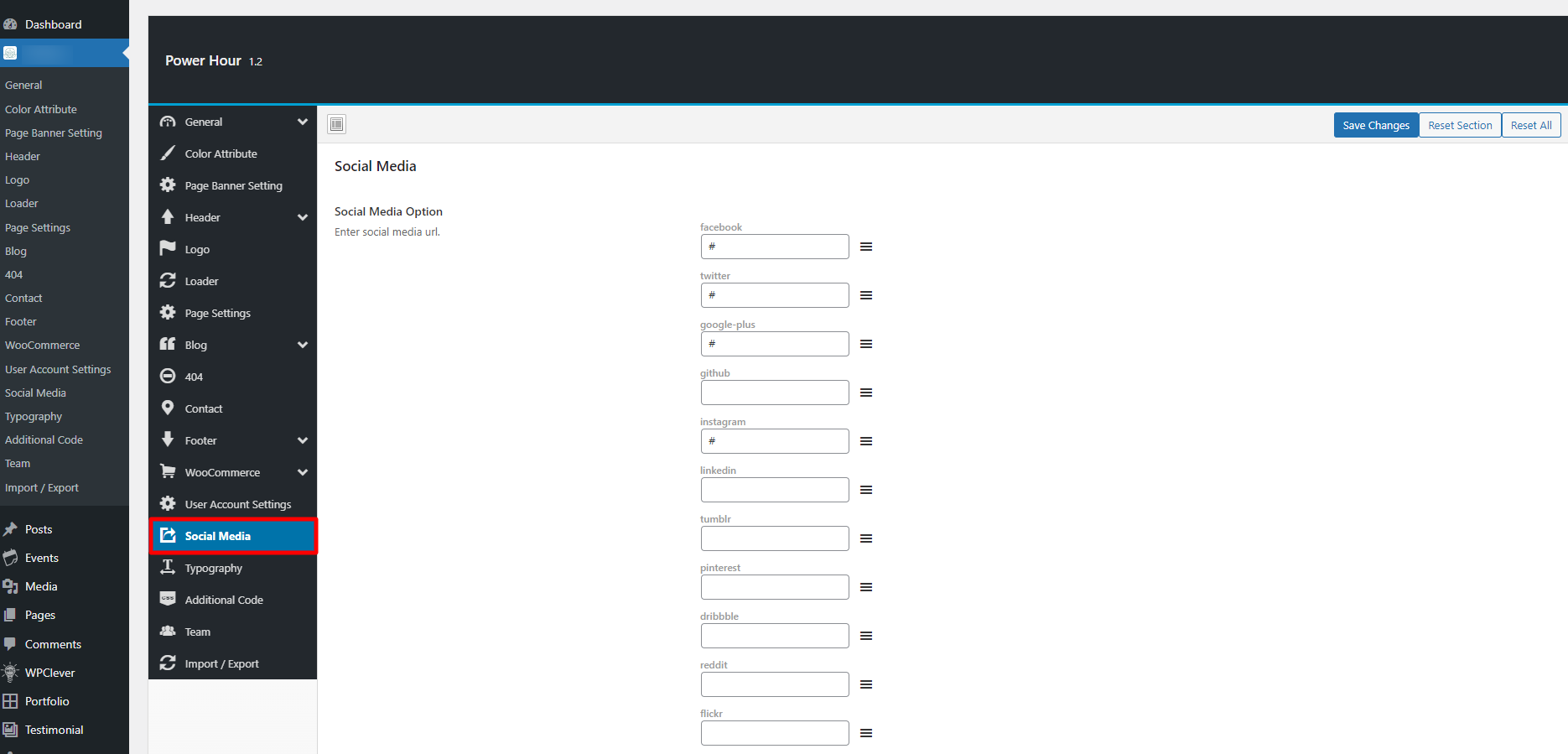
Task: Click the facebook URL input field
Action: [x=775, y=247]
